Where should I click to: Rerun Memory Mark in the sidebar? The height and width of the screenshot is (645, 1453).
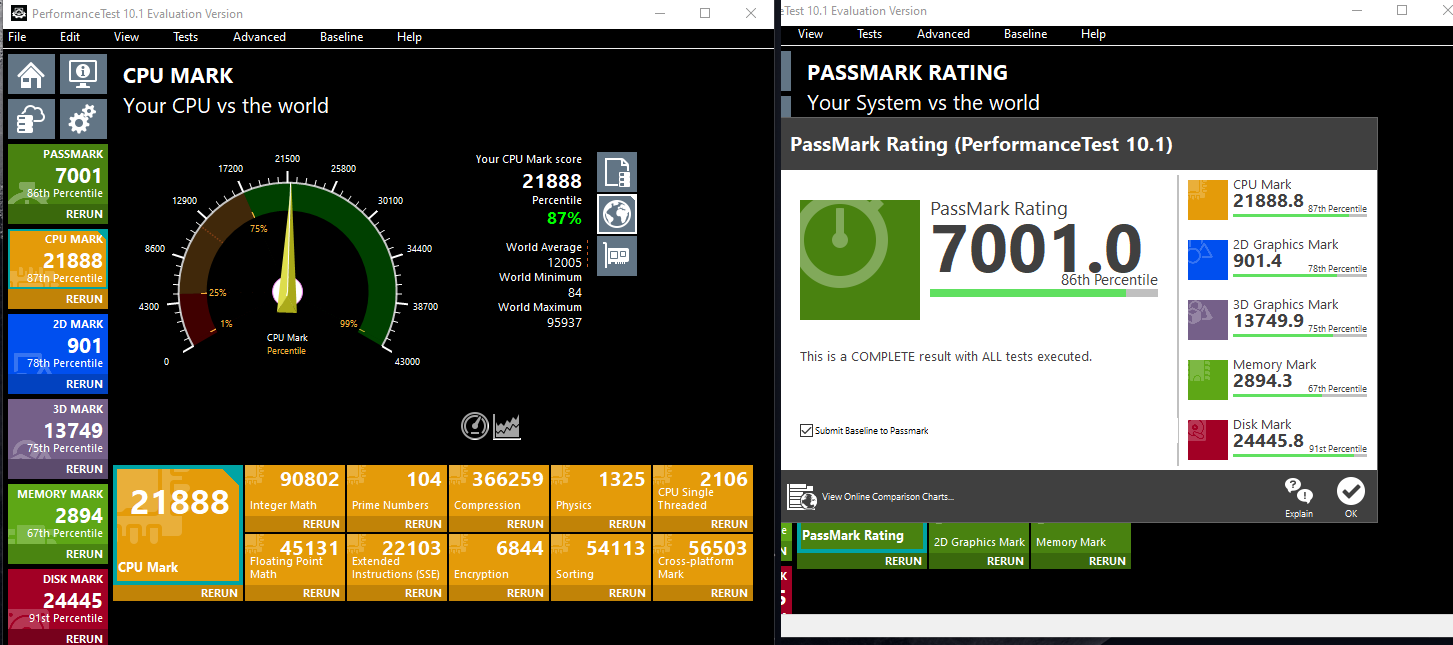tap(85, 554)
